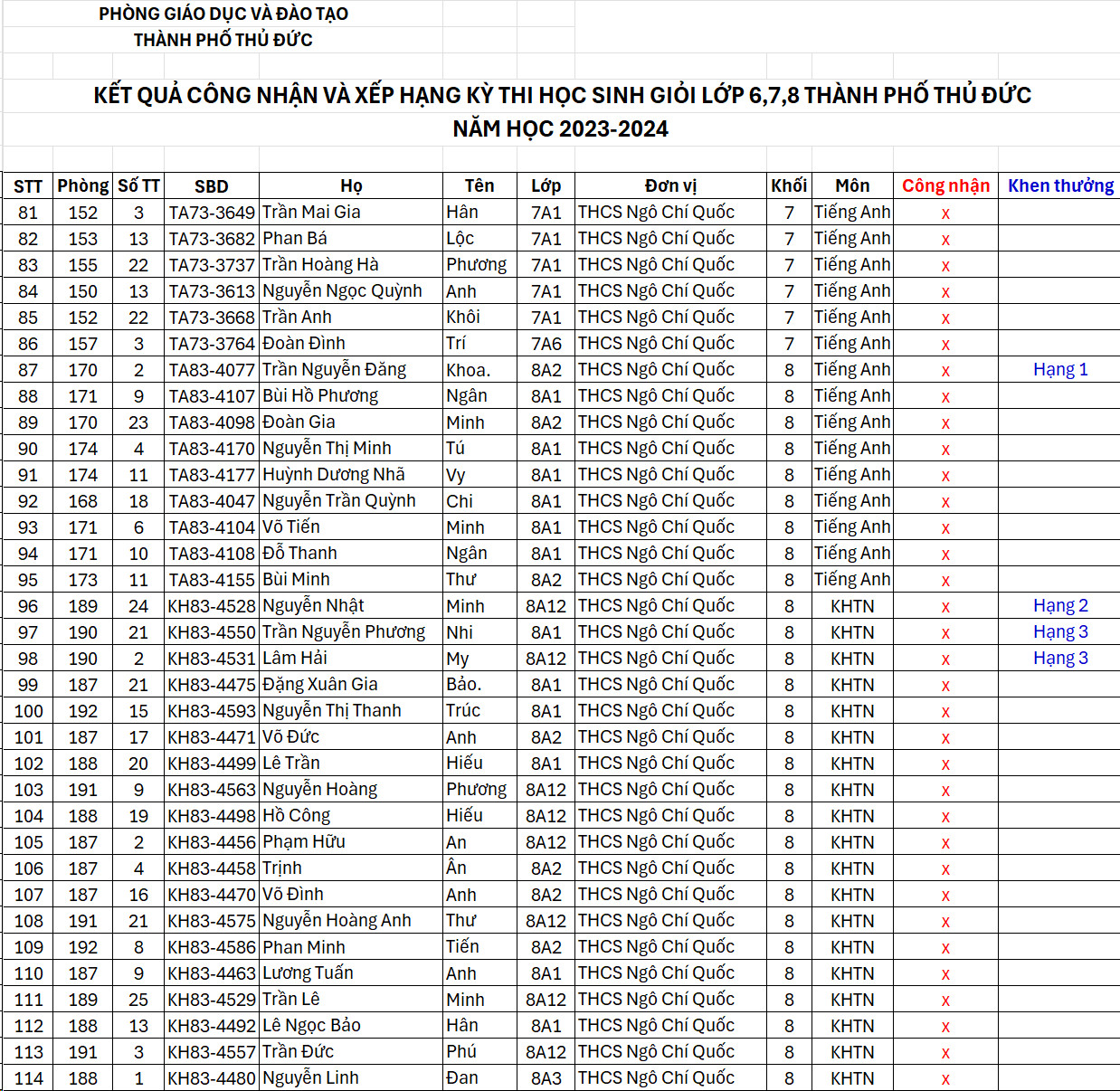Image resolution: width=1120 pixels, height=1091 pixels.
Task: Click the SBD cell KH83-4480
Action: click(212, 1078)
